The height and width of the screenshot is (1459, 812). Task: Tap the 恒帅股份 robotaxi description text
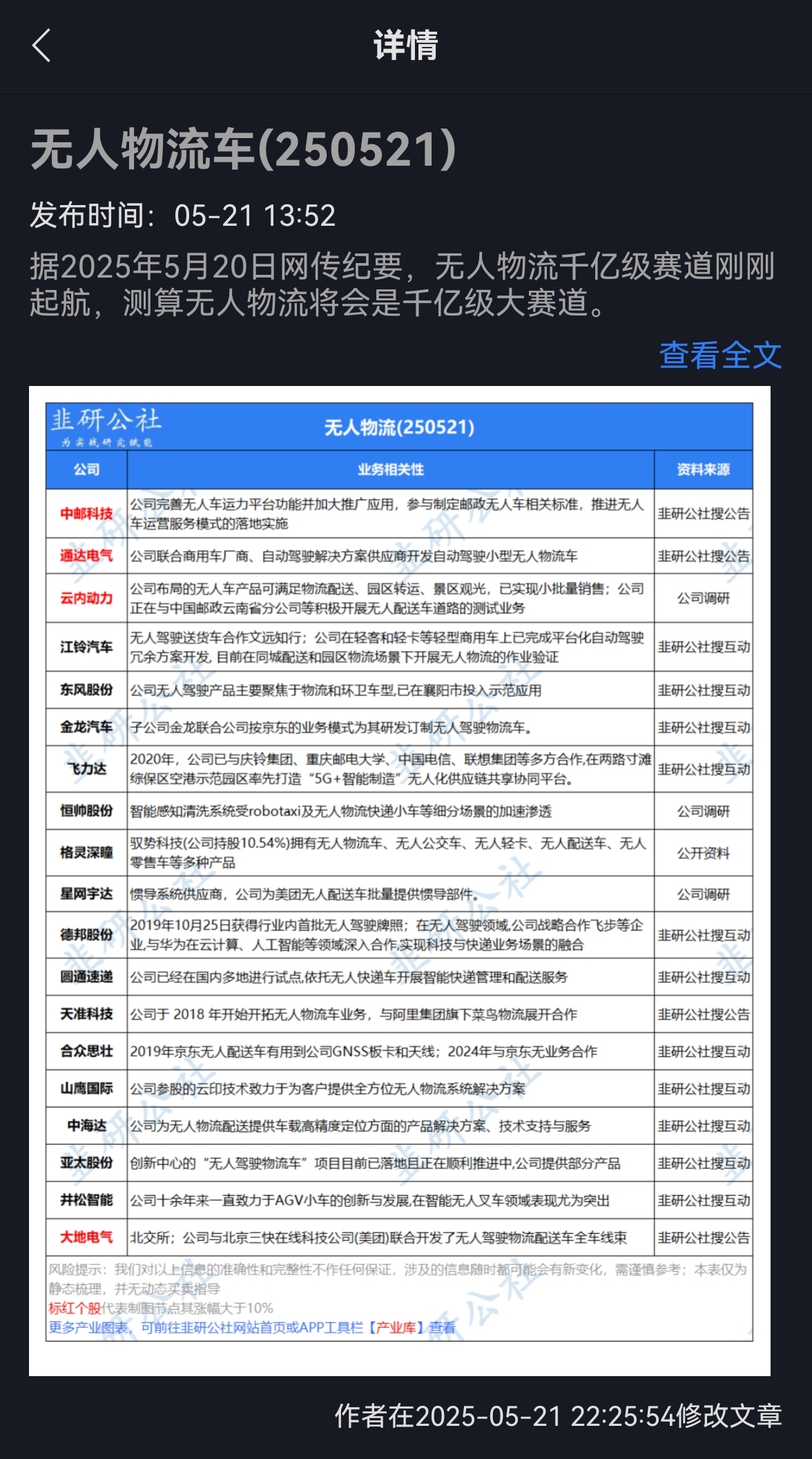341,811
